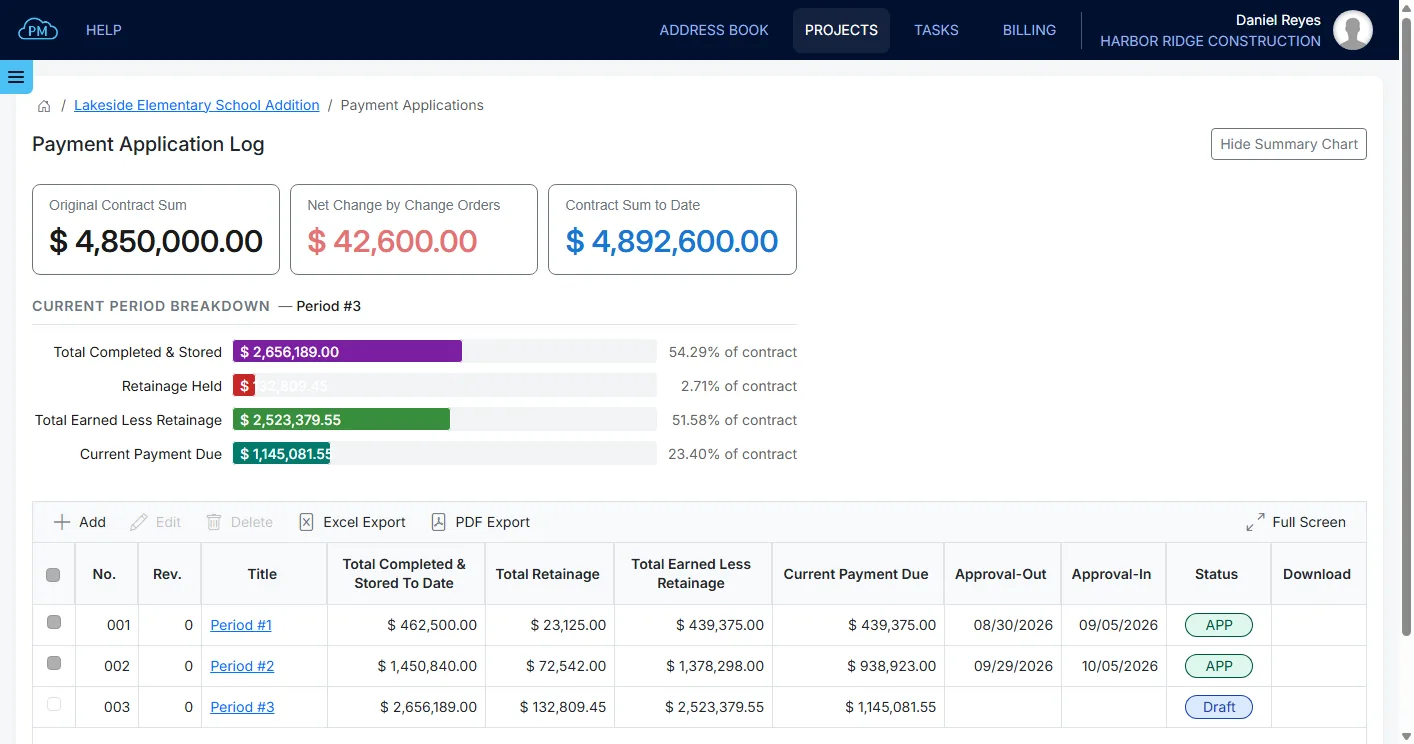Click the teal Current Payment Due bar
This screenshot has height=744, width=1414.
point(281,453)
